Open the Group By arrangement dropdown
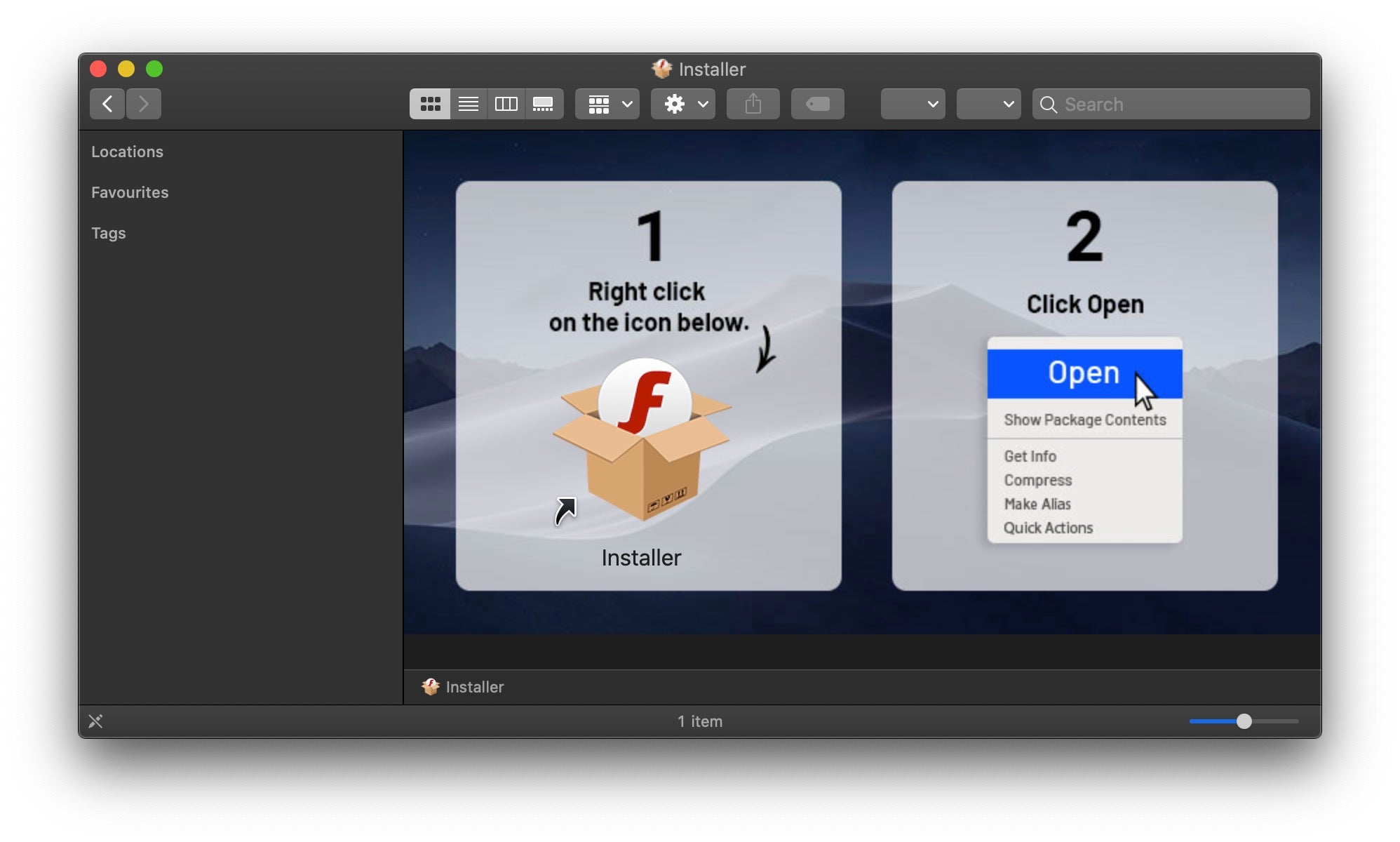1400x842 pixels. [x=607, y=104]
